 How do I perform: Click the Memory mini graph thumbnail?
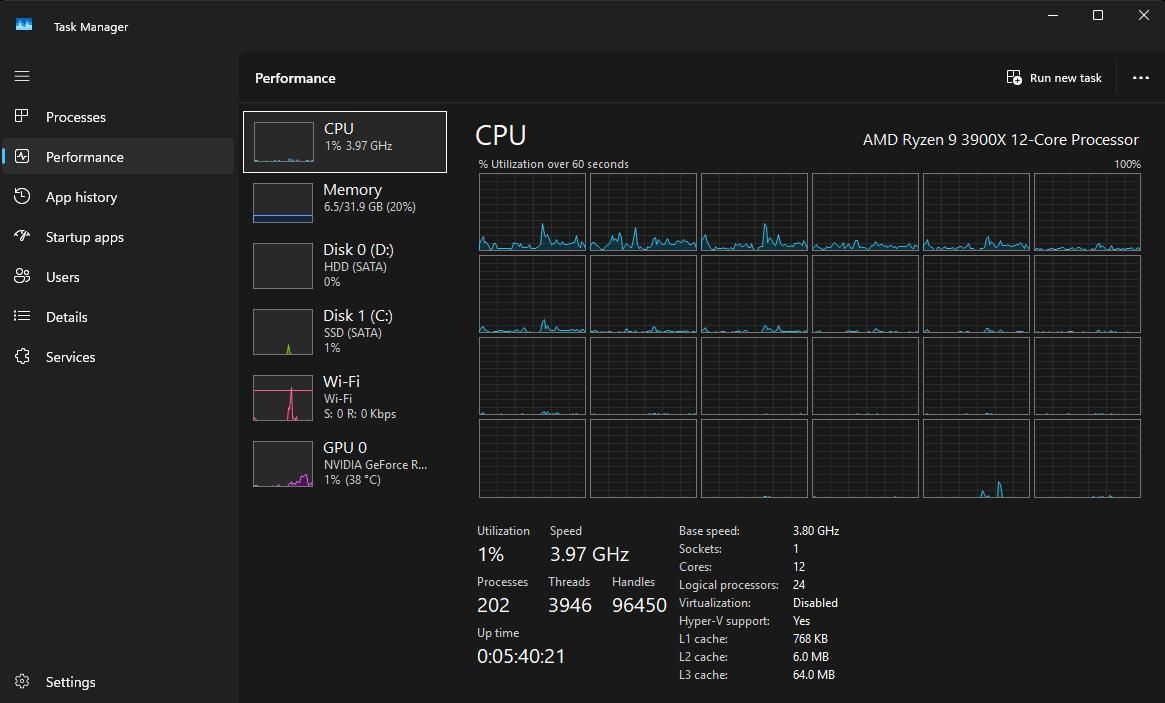click(x=283, y=203)
